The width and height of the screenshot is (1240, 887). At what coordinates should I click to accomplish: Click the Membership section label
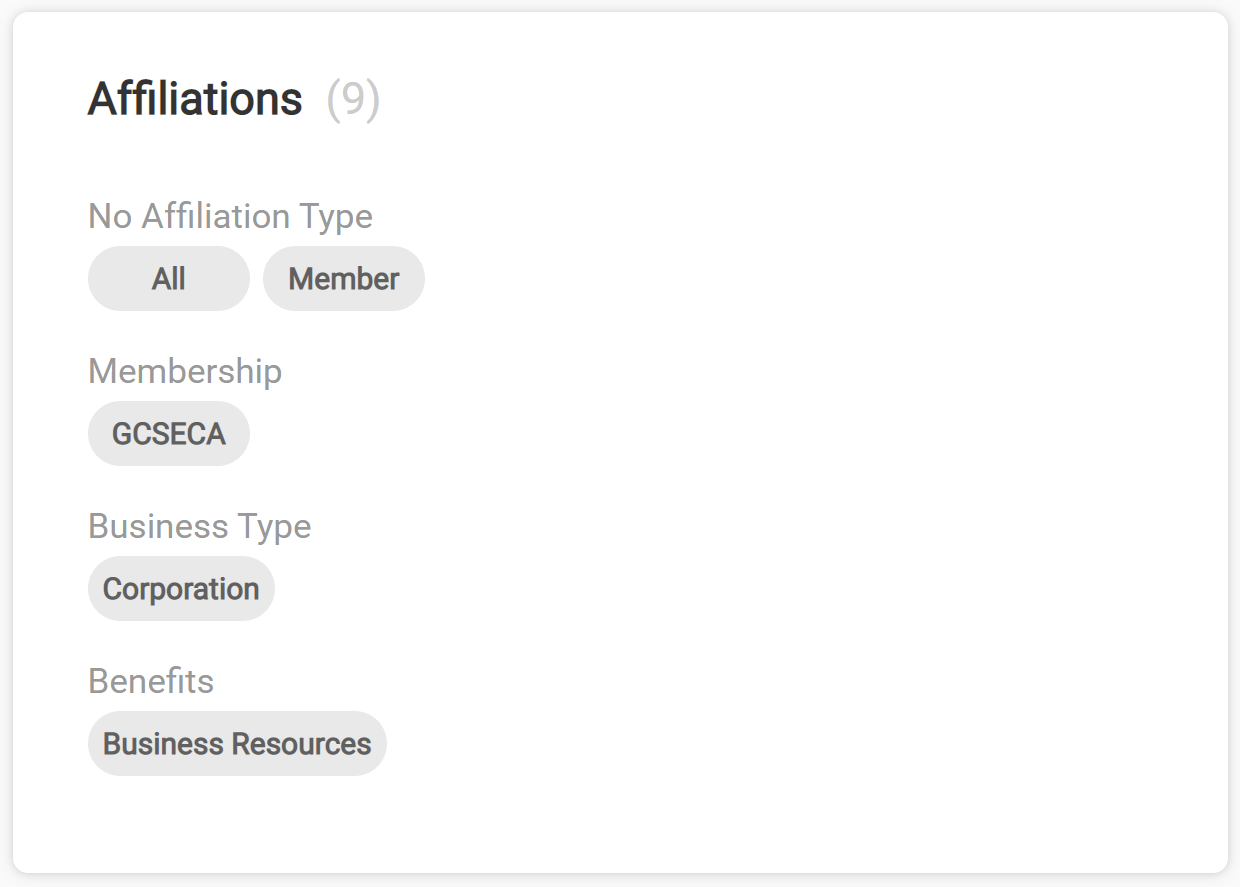point(185,371)
